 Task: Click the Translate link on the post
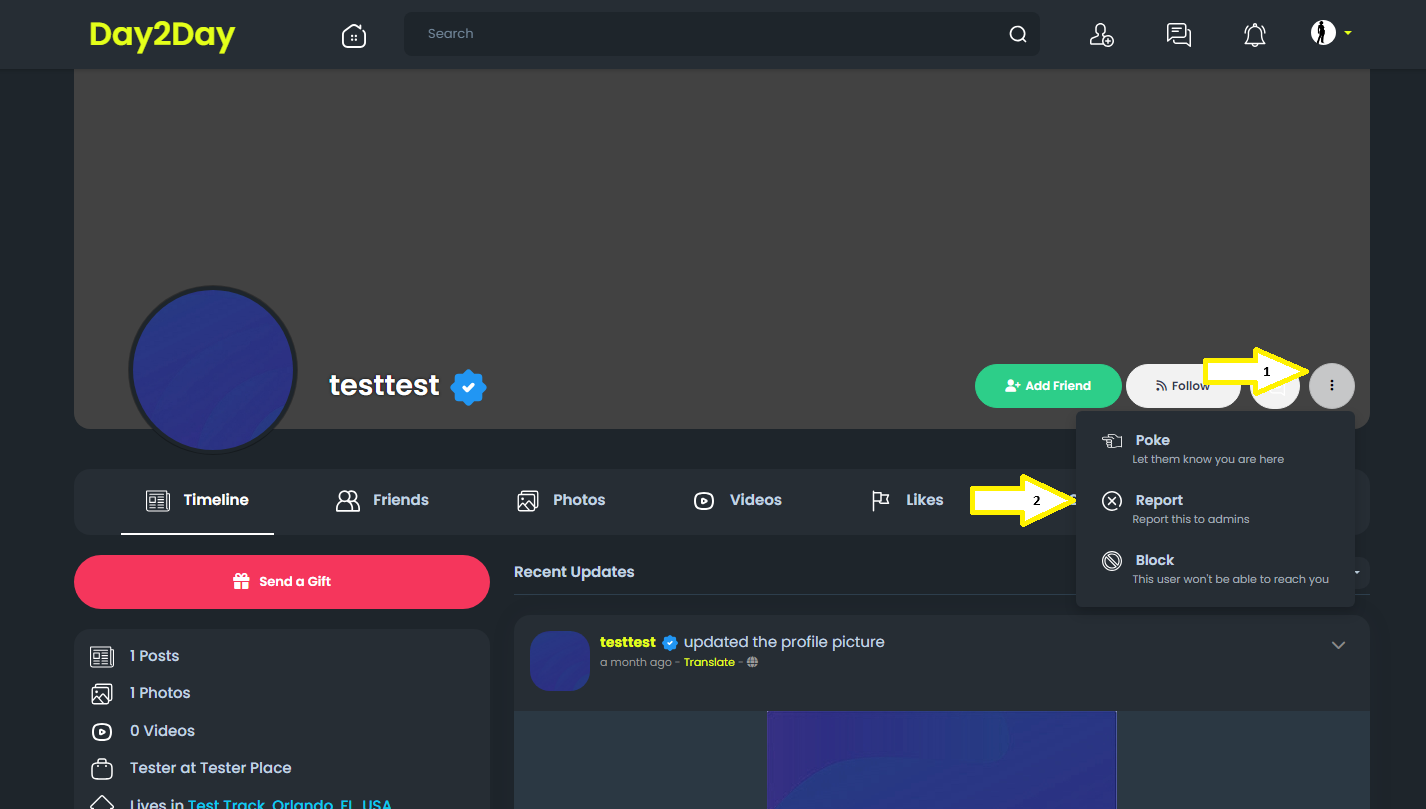pyautogui.click(x=709, y=662)
